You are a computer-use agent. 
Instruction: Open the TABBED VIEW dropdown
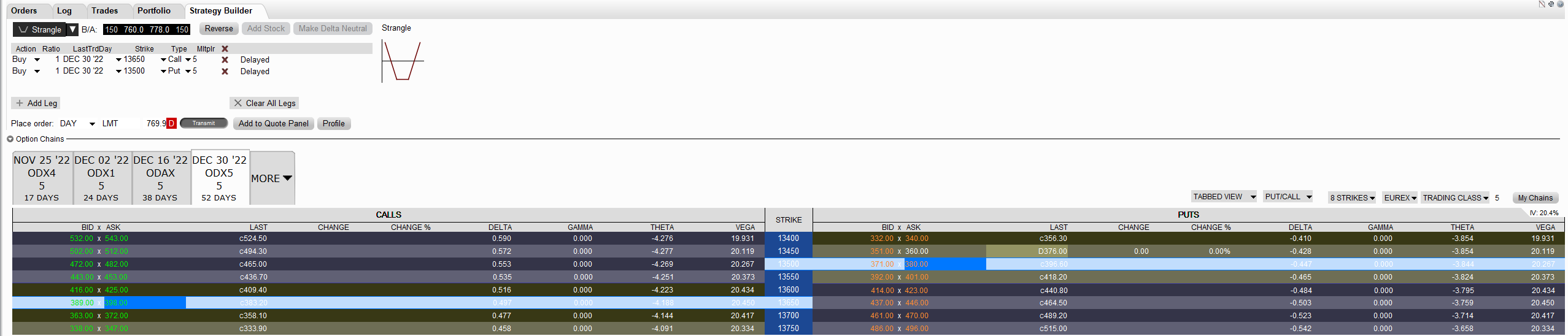pyautogui.click(x=1224, y=197)
